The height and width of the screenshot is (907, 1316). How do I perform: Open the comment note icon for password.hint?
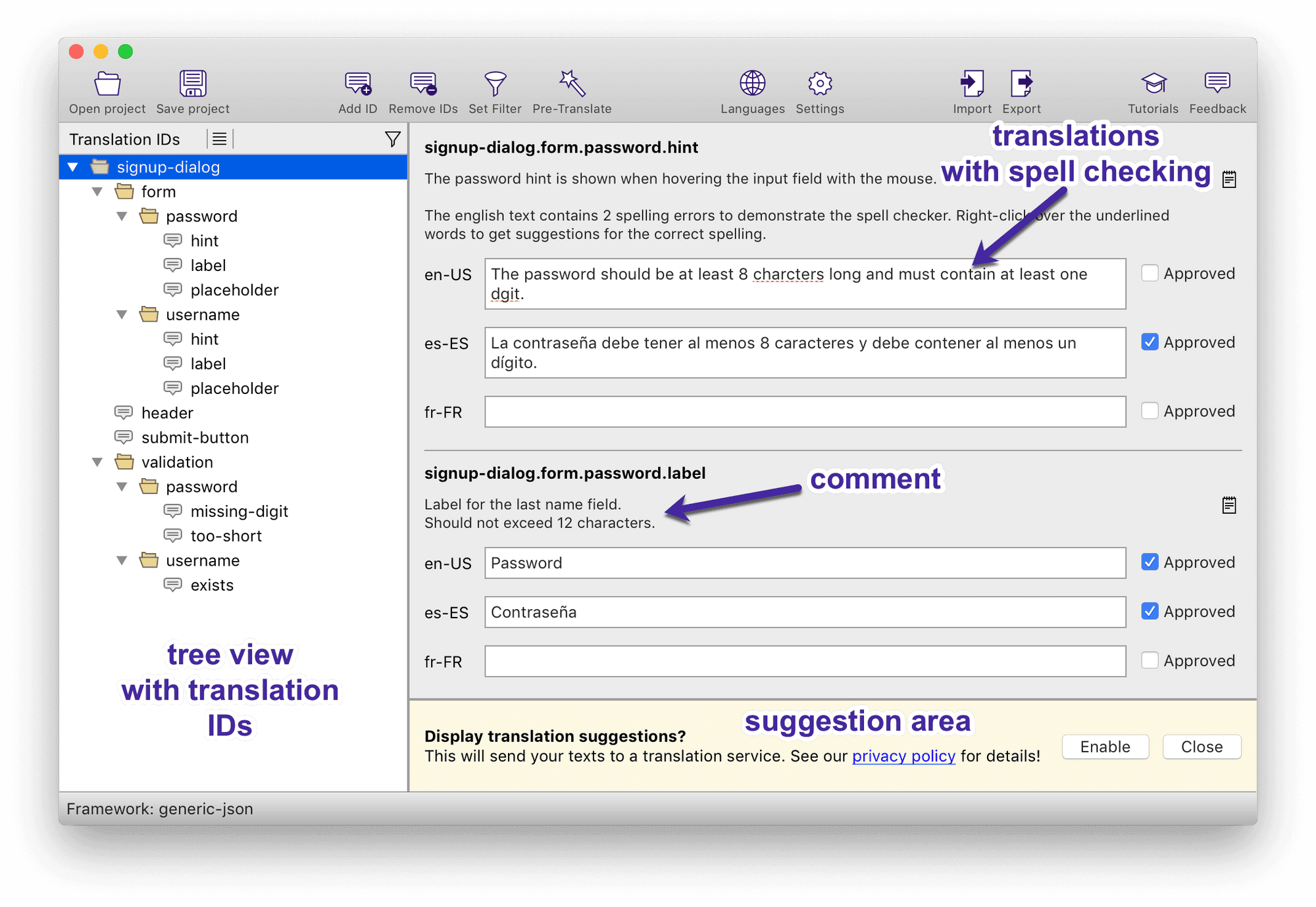tap(1228, 178)
